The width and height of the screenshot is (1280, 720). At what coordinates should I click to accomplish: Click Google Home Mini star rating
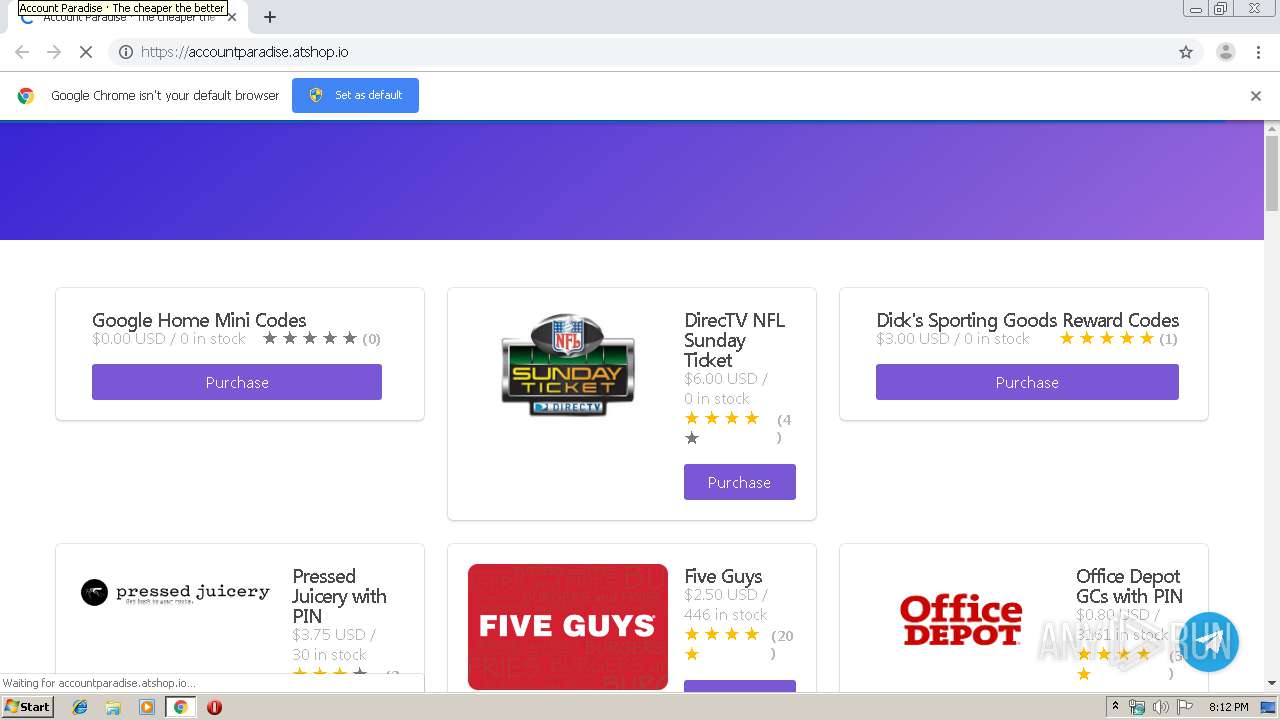pyautogui.click(x=310, y=339)
